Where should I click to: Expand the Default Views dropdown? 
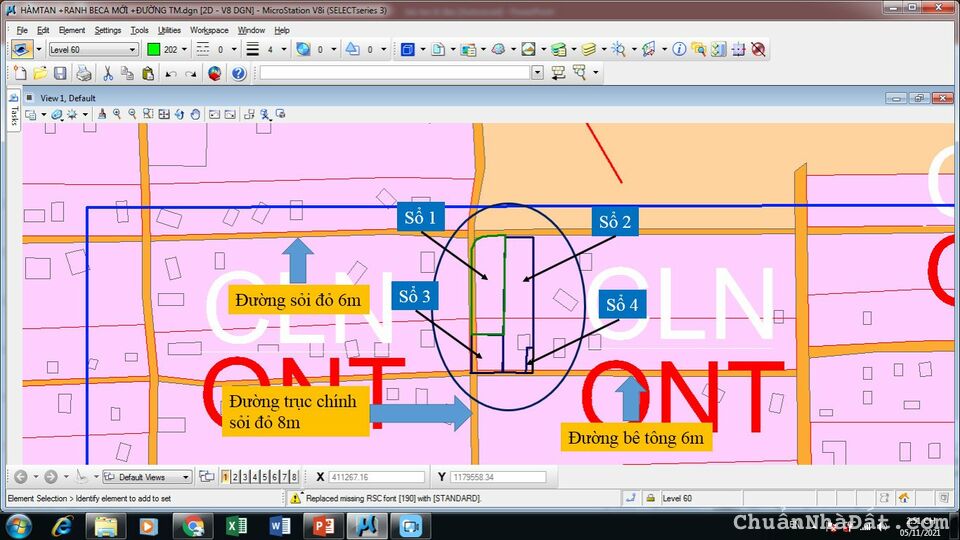point(184,477)
